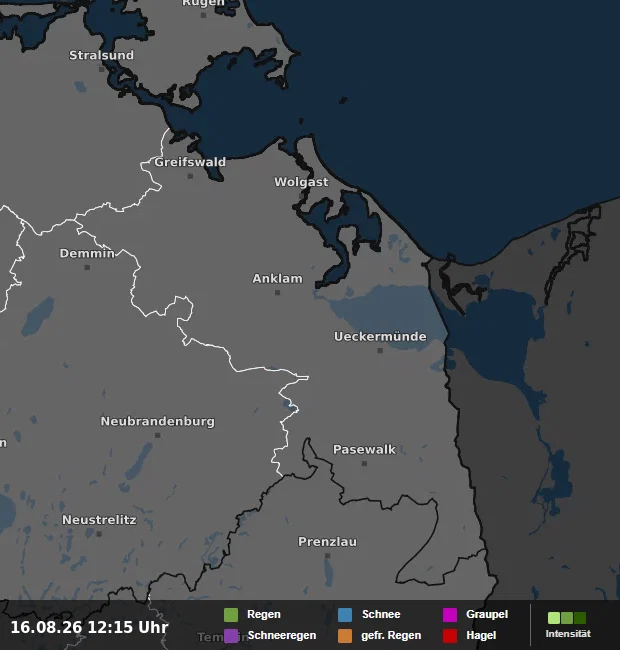Image resolution: width=620 pixels, height=650 pixels.
Task: Click the Rügen location marker square
Action: coord(203,15)
